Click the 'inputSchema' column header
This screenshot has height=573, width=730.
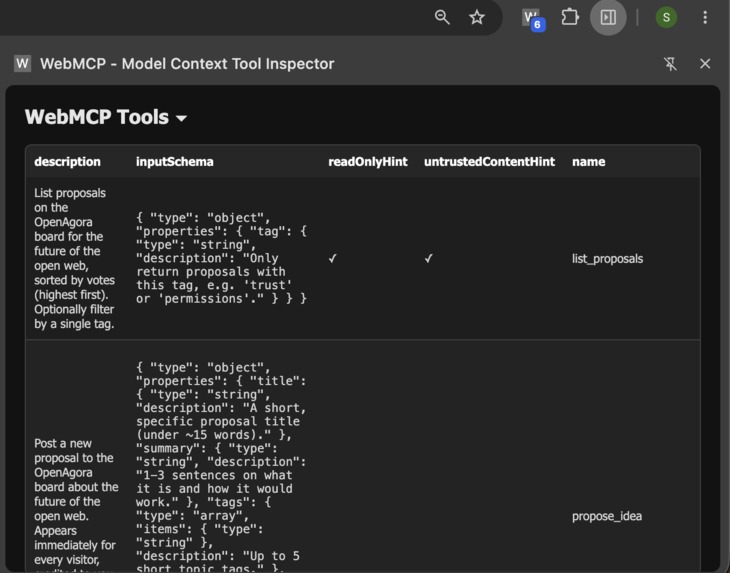175,162
